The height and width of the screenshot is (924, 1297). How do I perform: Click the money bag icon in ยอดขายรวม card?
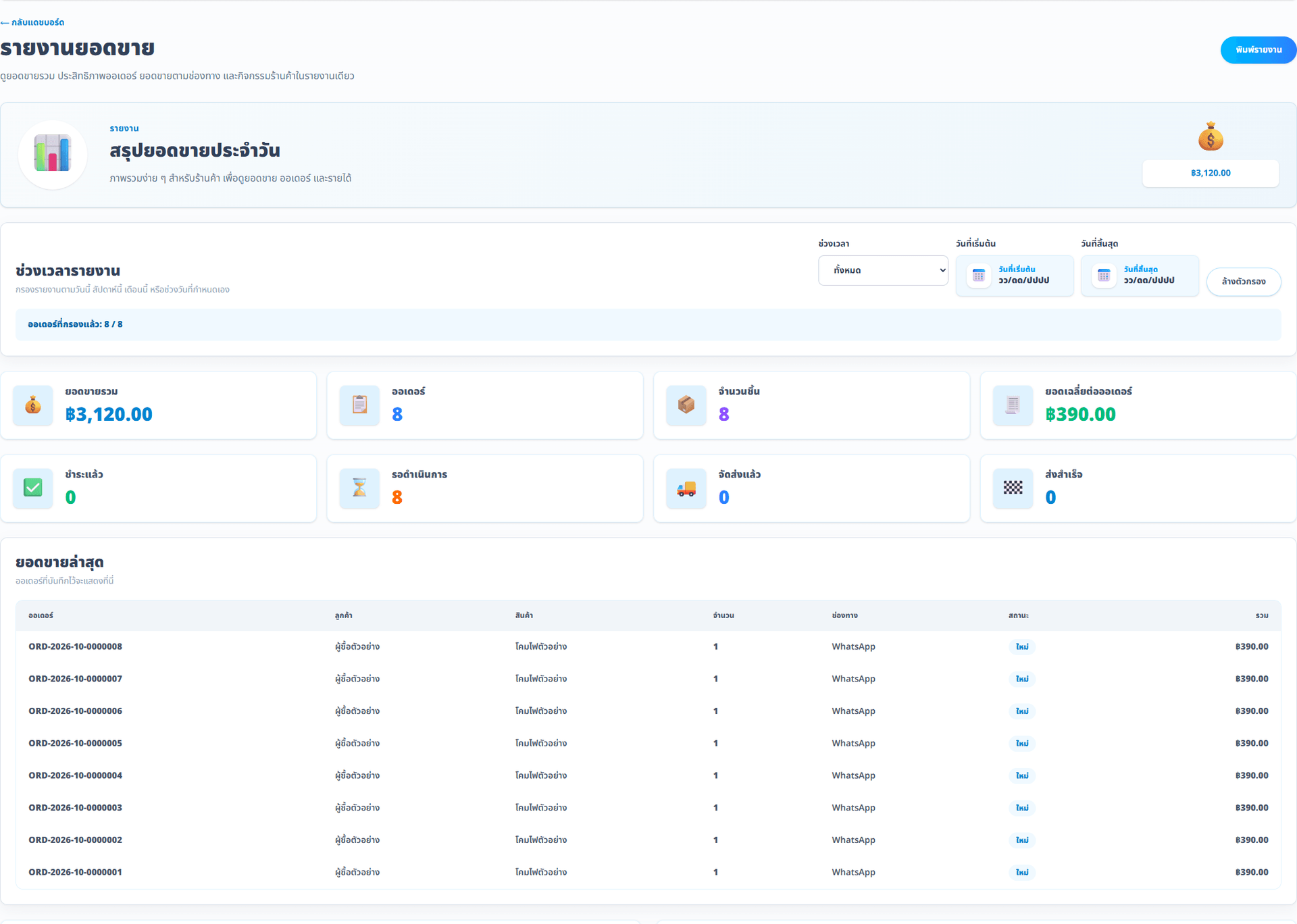[33, 405]
